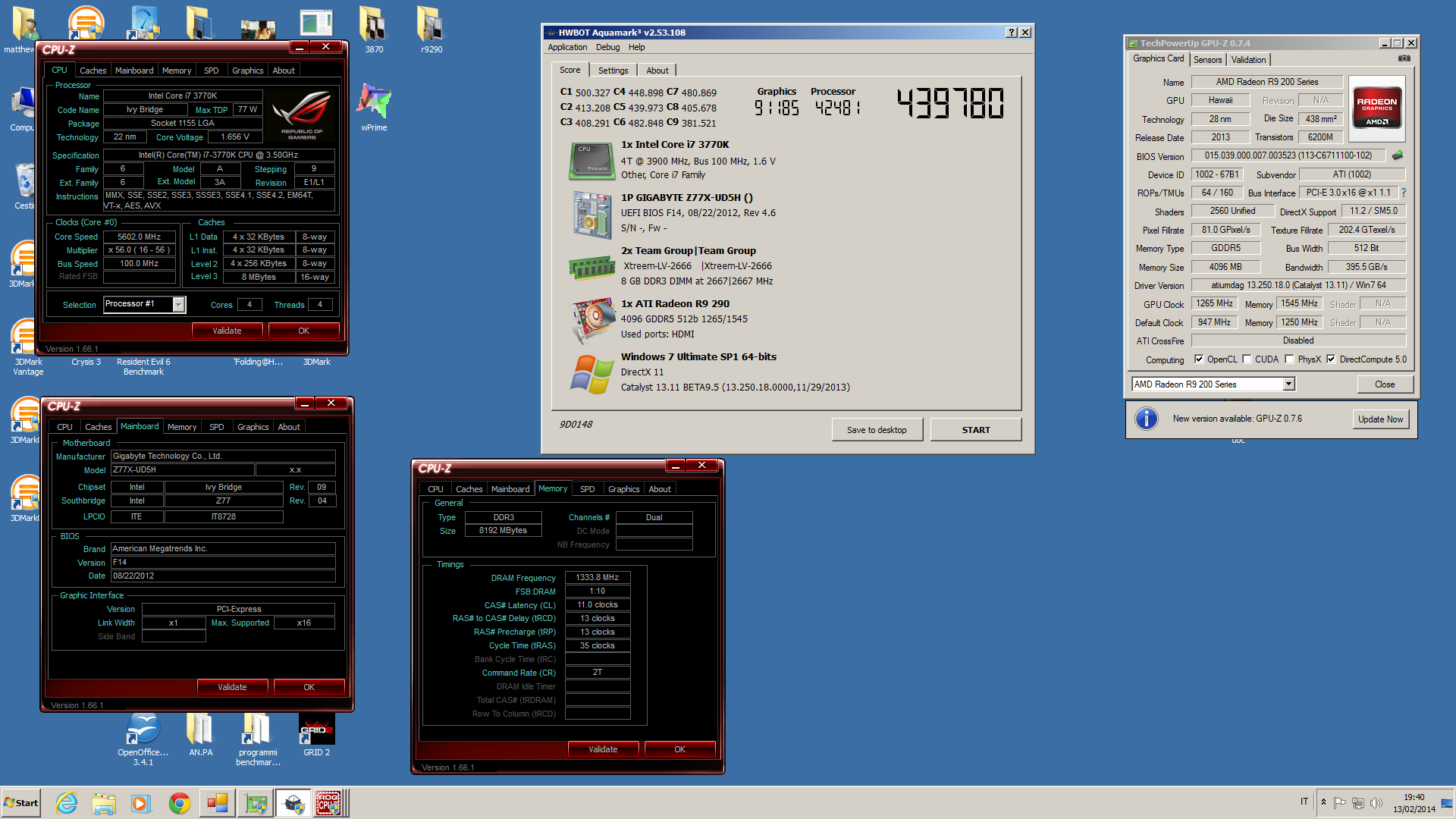The image size is (1456, 819).
Task: Show hidden tray icons arrow
Action: pyautogui.click(x=1323, y=802)
